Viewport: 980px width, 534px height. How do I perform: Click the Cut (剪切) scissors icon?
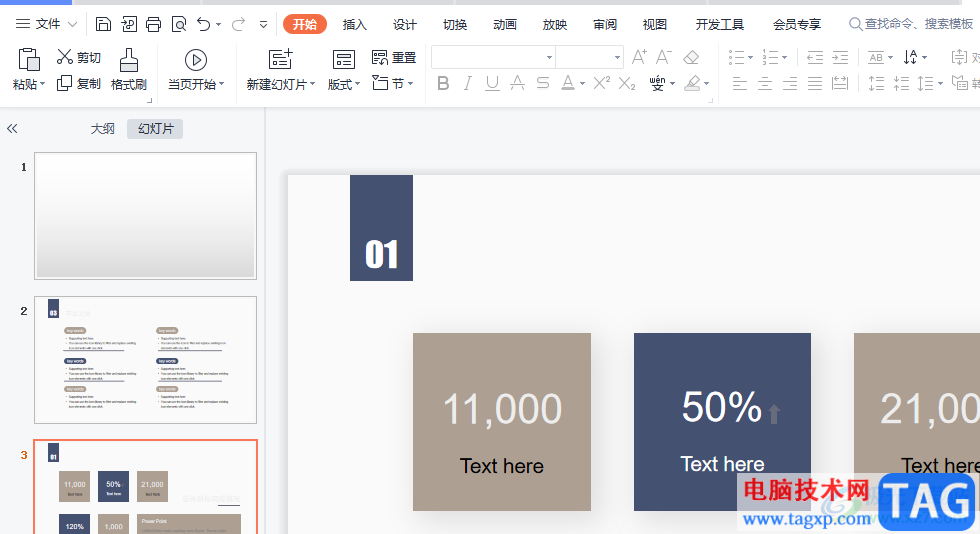coord(66,58)
